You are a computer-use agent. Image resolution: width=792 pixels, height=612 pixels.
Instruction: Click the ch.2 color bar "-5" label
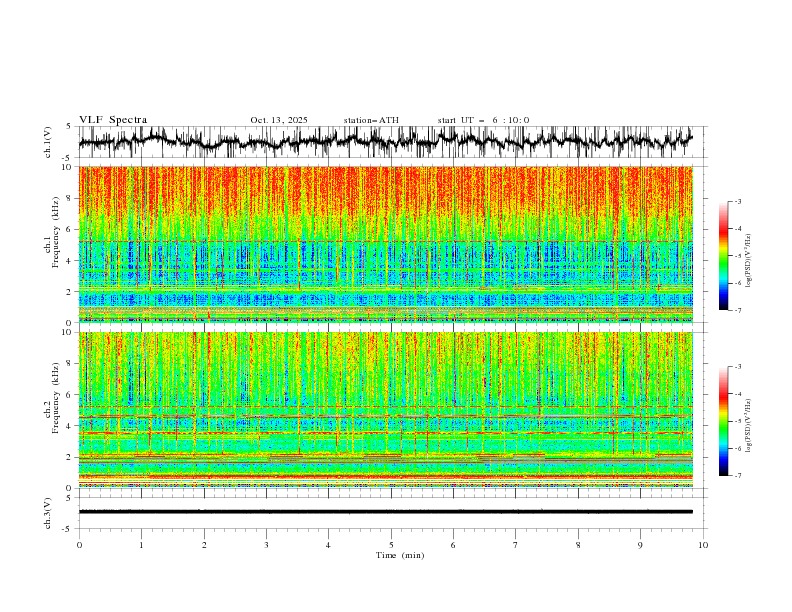tap(737, 421)
